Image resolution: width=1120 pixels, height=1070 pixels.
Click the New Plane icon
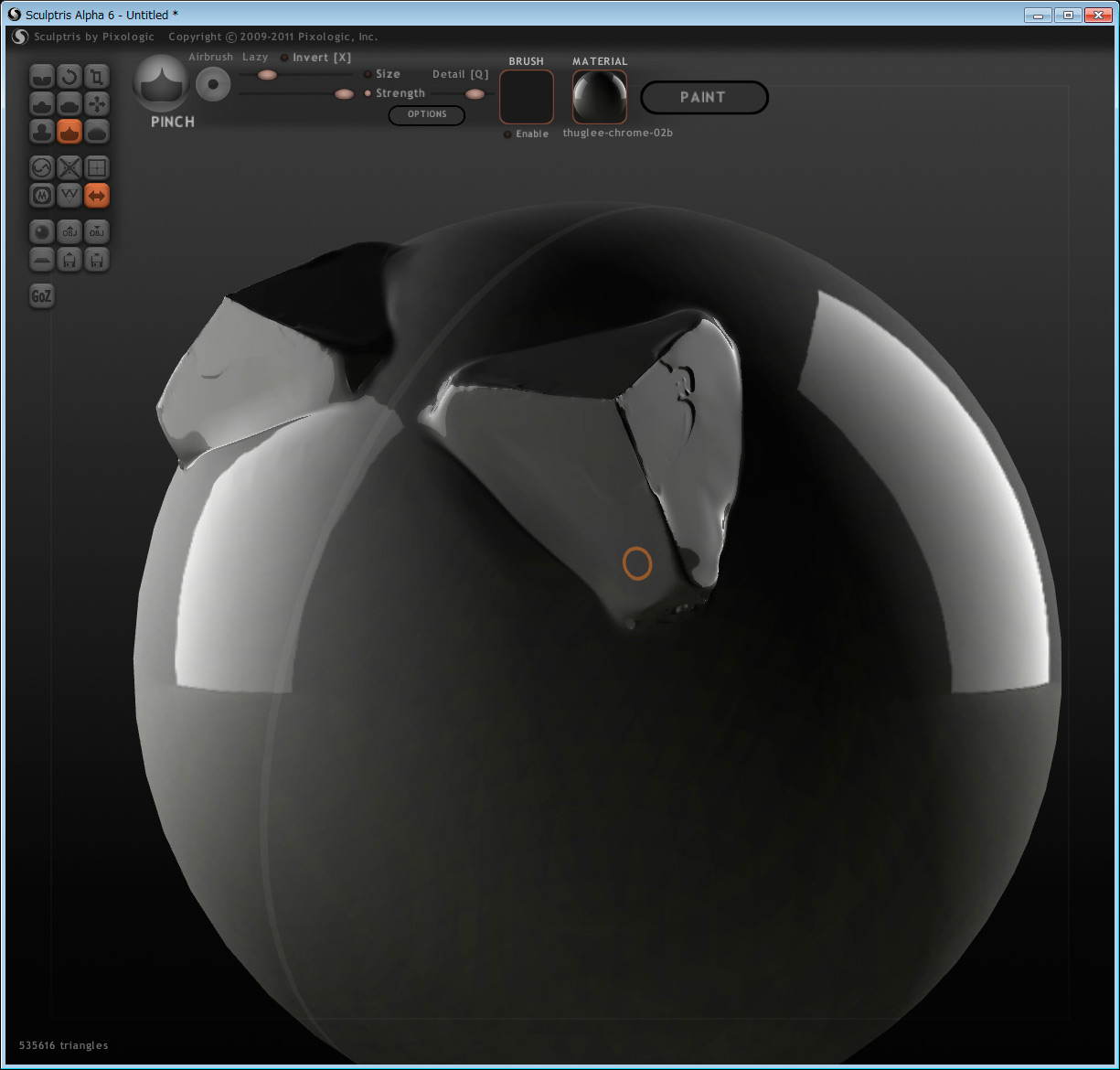(x=42, y=260)
